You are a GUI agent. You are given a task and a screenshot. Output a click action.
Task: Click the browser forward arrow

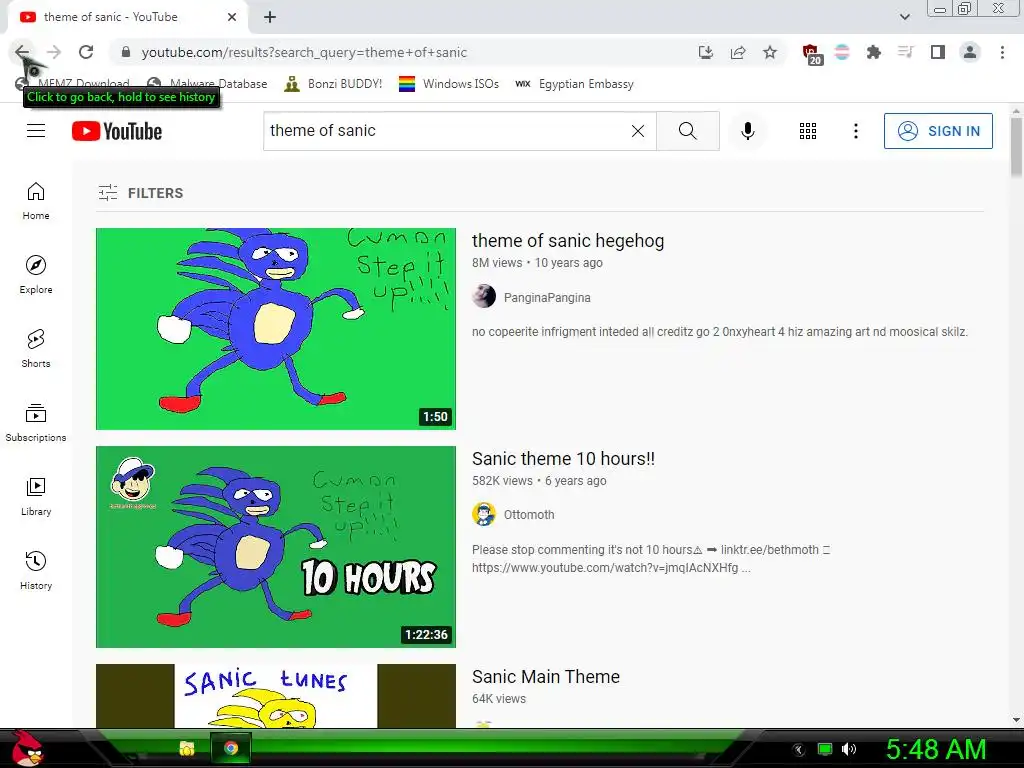click(x=54, y=52)
